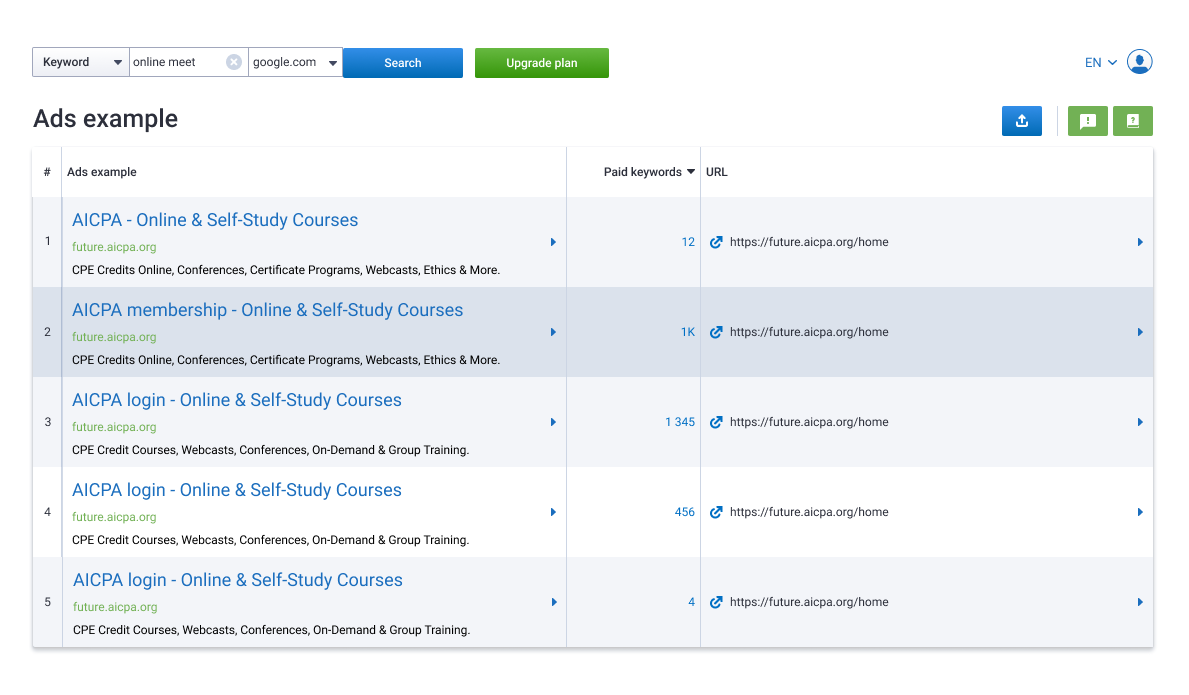Open external link icon for row 5 URL
This screenshot has height=695, width=1189.
tap(716, 602)
